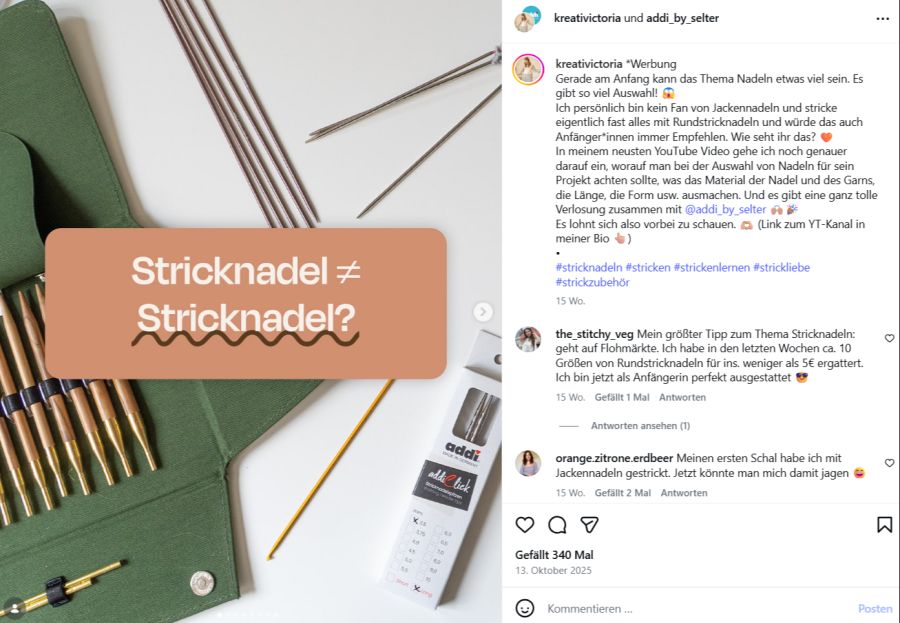Share the post via paper plane icon
Screen dimensions: 900x623
click(589, 525)
